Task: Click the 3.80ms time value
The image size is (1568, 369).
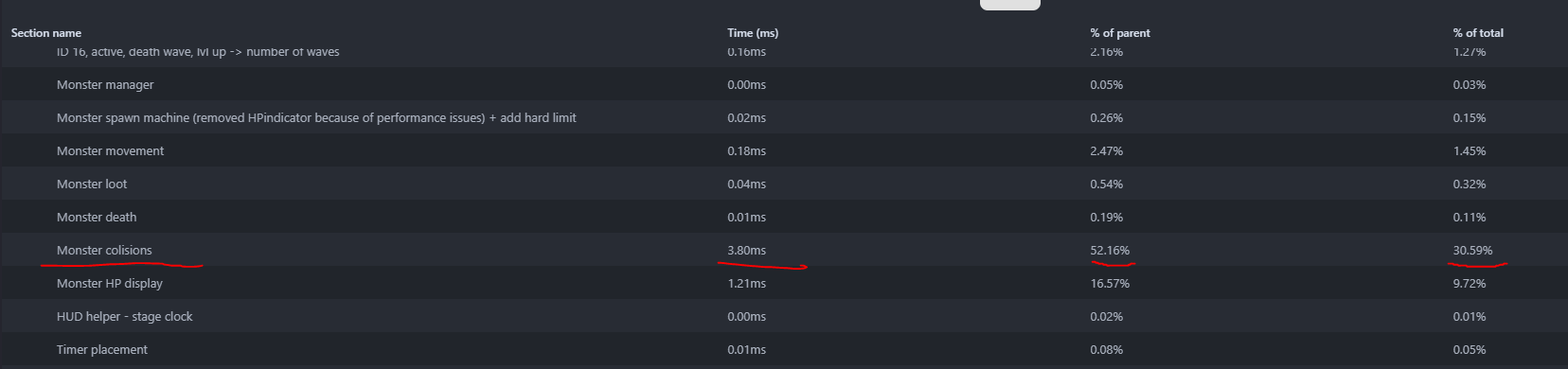Action: point(746,251)
